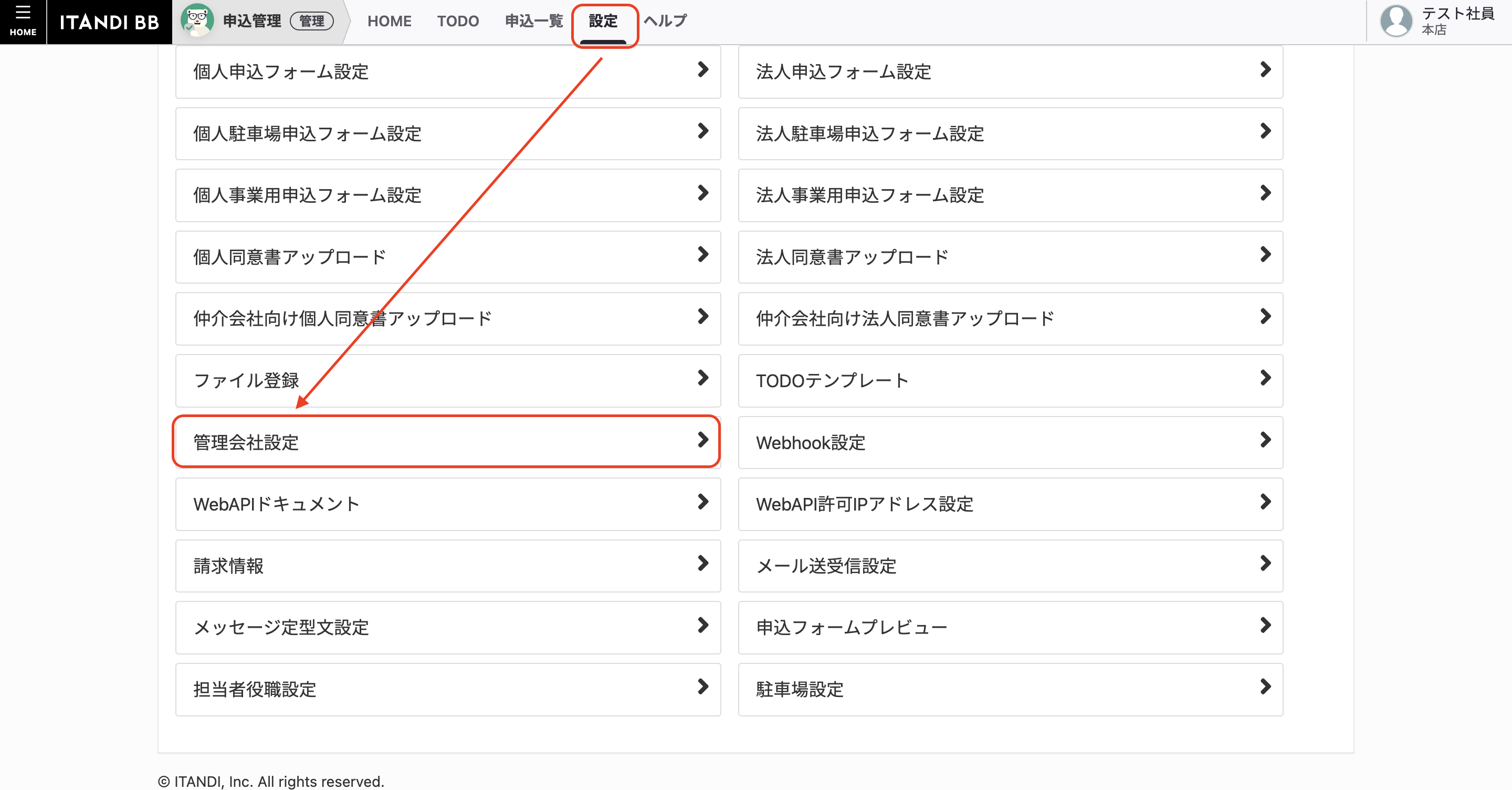
Task: Go to the HOME tab
Action: click(x=389, y=21)
